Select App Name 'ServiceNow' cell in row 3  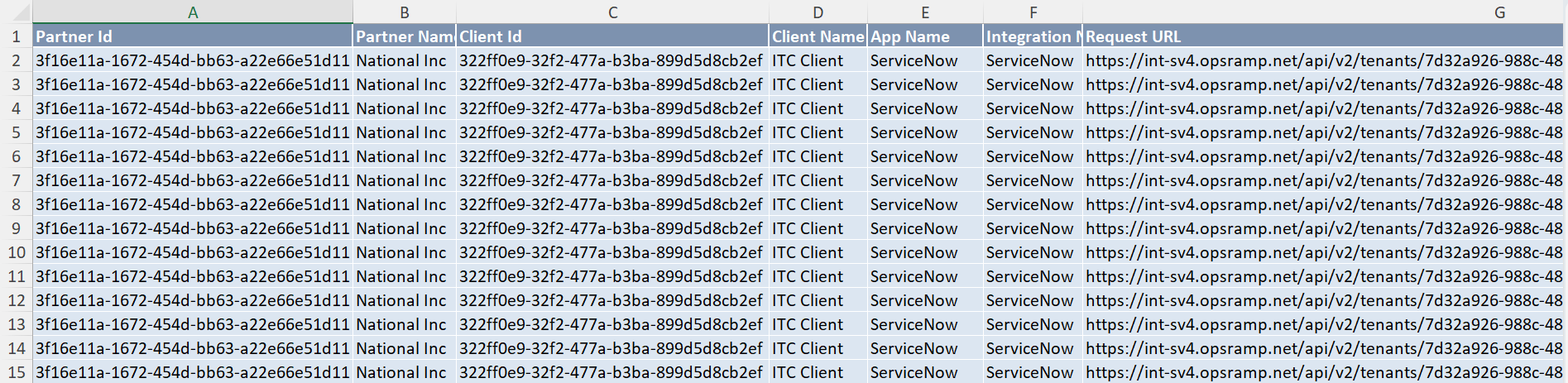925,84
